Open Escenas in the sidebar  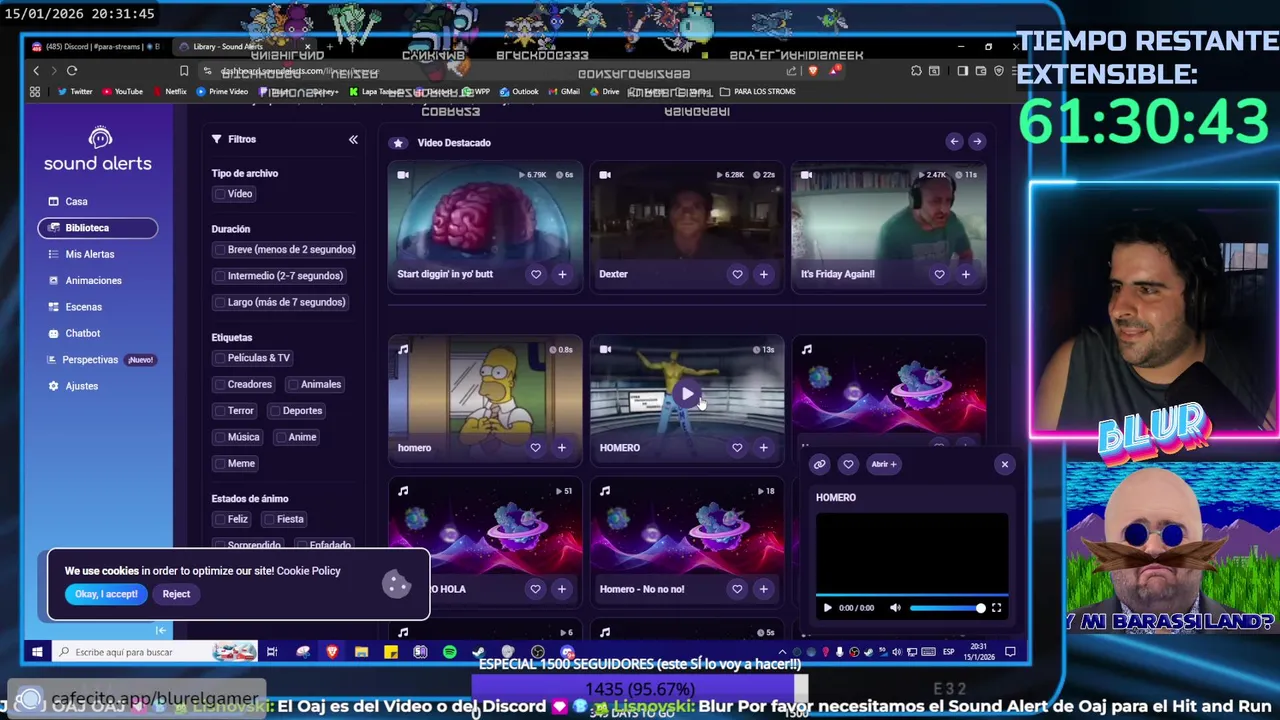click(x=83, y=307)
